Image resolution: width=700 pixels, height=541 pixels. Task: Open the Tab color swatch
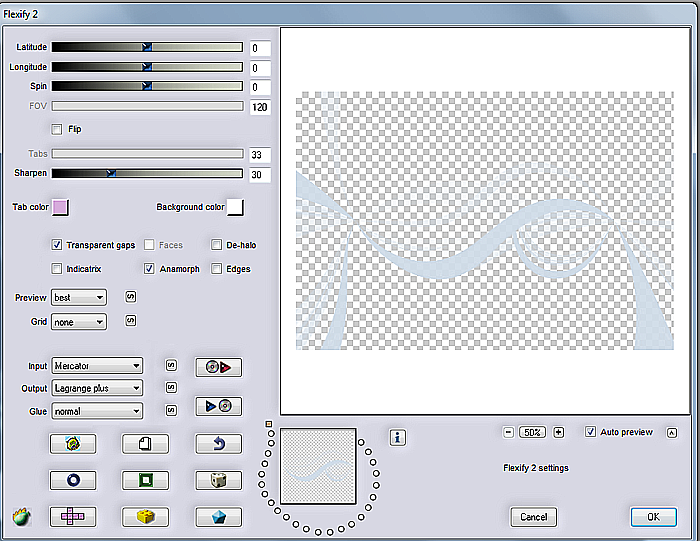click(60, 208)
